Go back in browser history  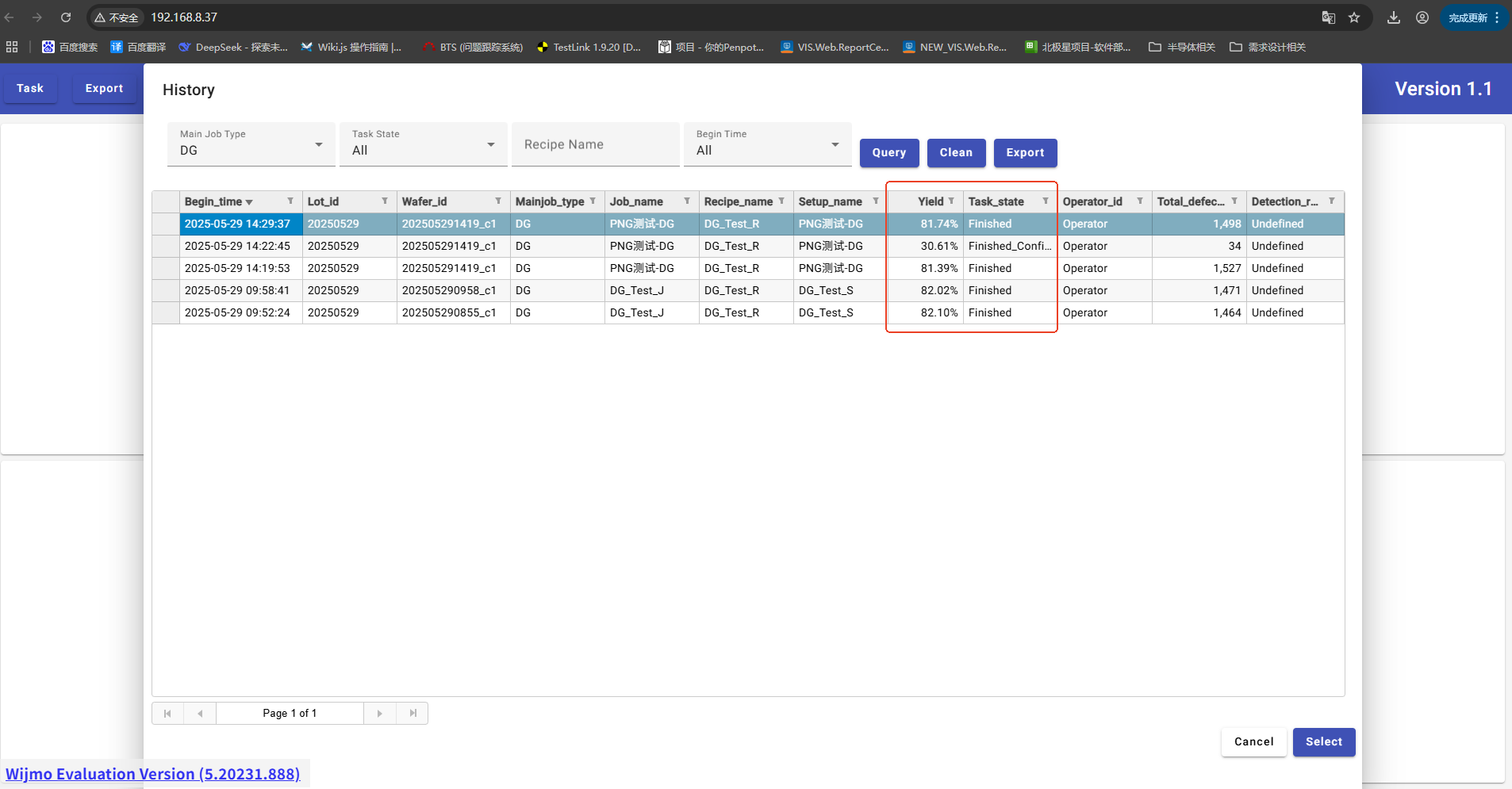[x=10, y=17]
